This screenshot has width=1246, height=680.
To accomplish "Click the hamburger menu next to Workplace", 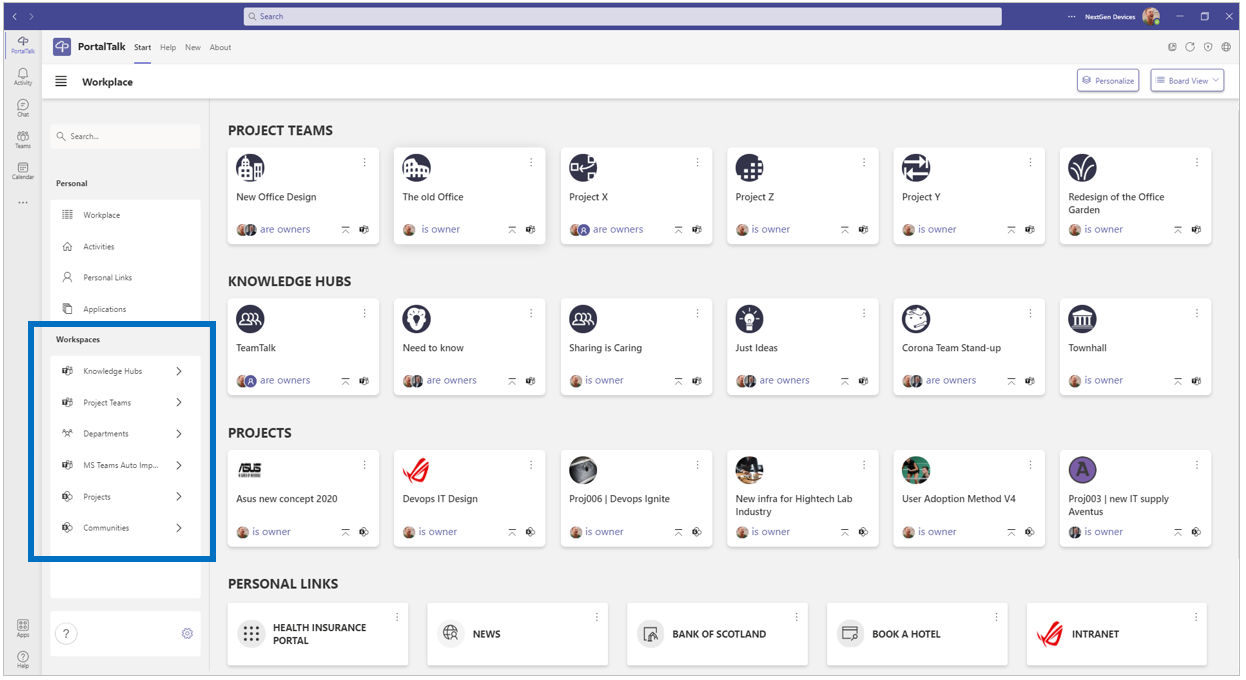I will click(x=62, y=82).
